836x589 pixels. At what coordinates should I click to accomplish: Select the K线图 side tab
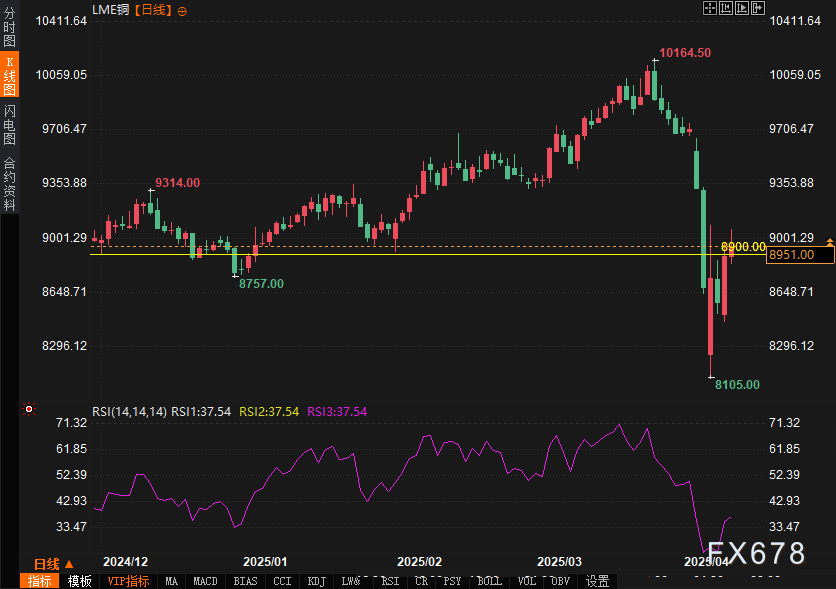(x=9, y=76)
